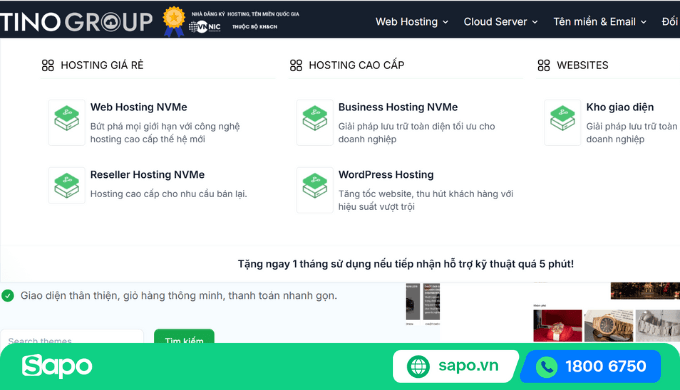Click the Hosting Giá Rẻ grid icon
Viewport: 680px width, 390px height.
point(48,65)
